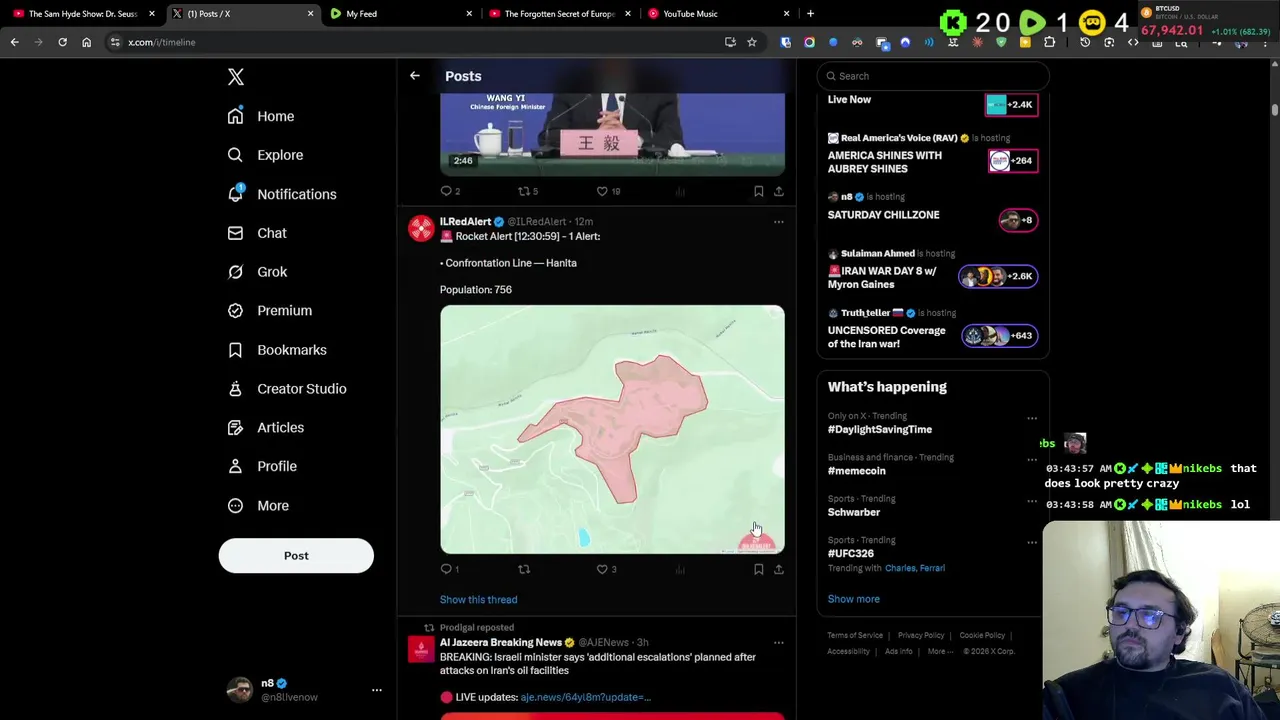Open Bookmarks in the sidebar
This screenshot has height=720, width=1280.
pos(277,350)
